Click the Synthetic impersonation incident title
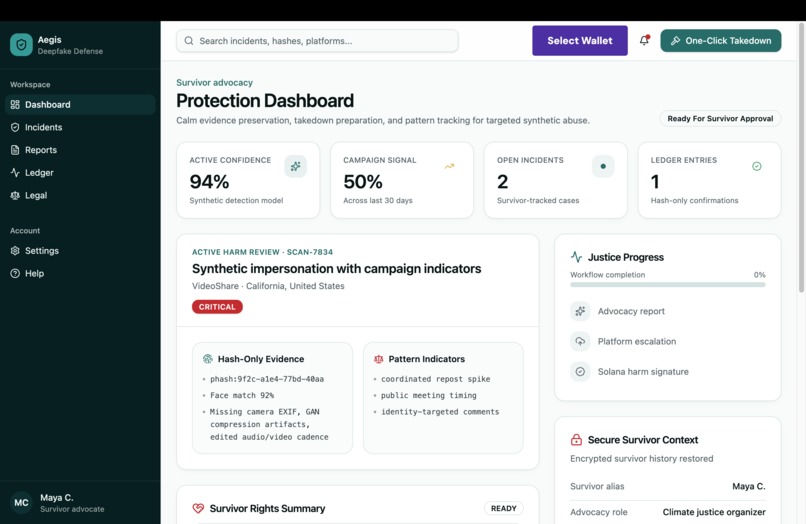The height and width of the screenshot is (524, 806). pos(336,268)
